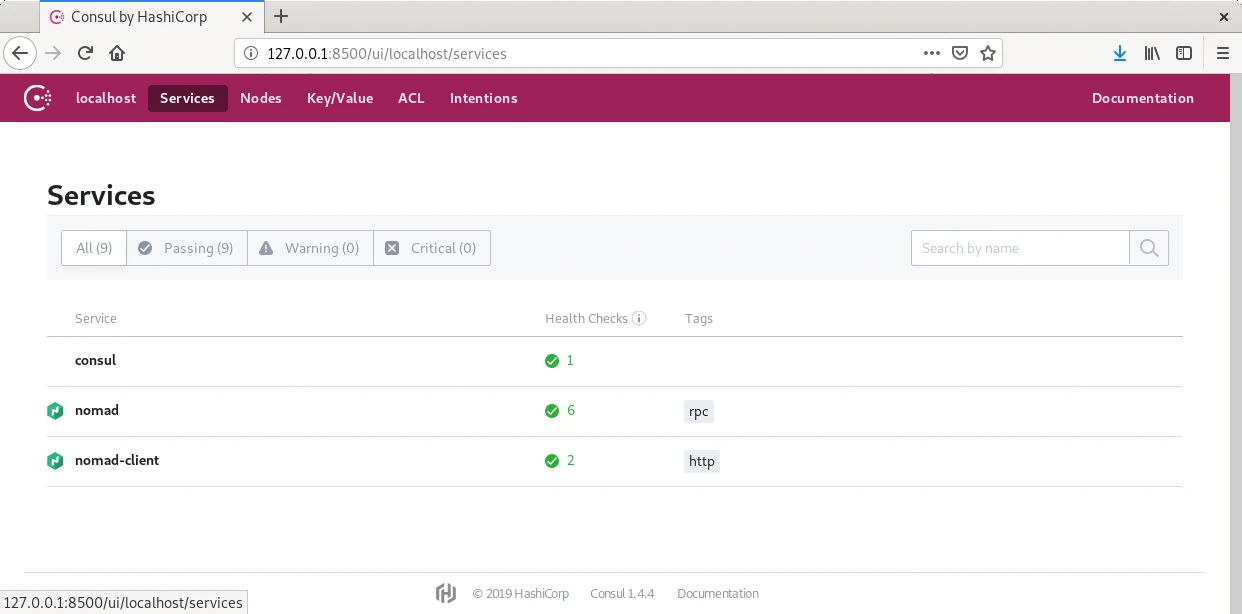Click the Search by name field
The image size is (1242, 614).
tap(1020, 248)
